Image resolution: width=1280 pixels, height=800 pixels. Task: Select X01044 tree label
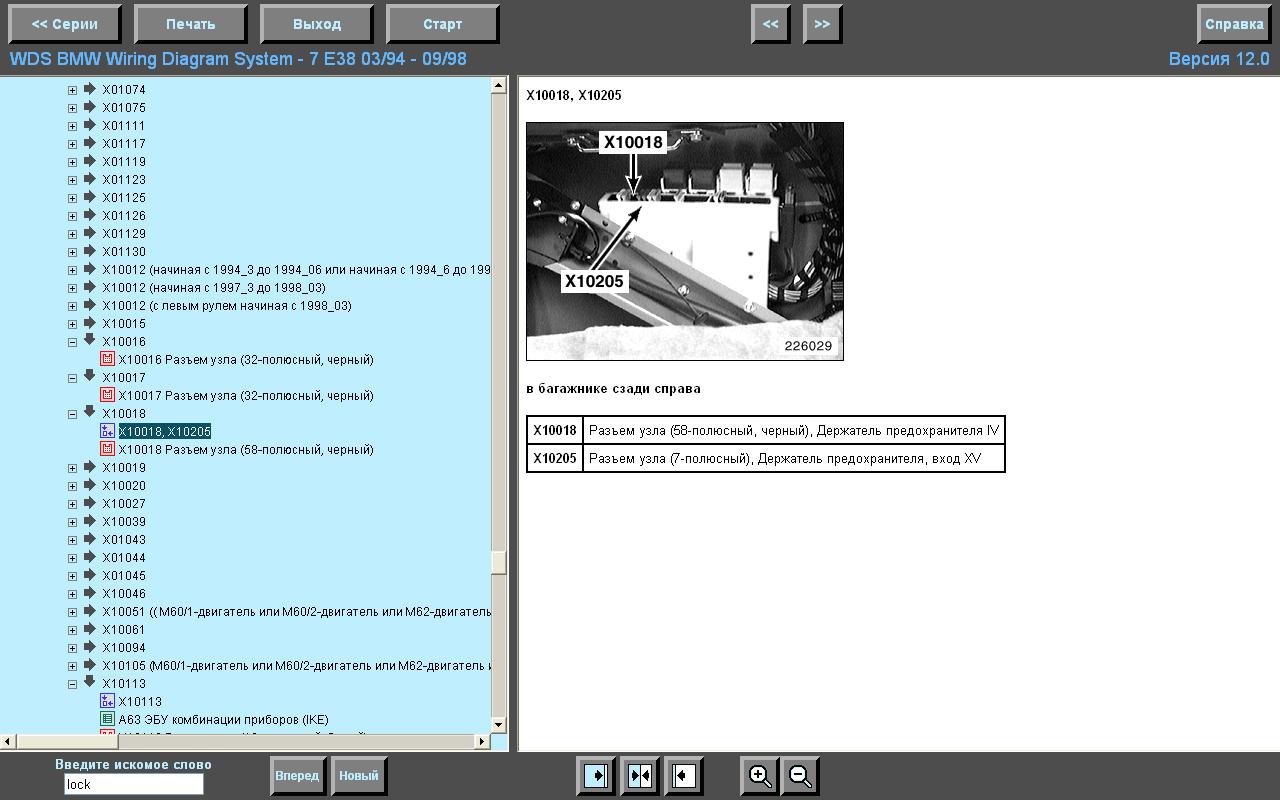click(x=124, y=558)
